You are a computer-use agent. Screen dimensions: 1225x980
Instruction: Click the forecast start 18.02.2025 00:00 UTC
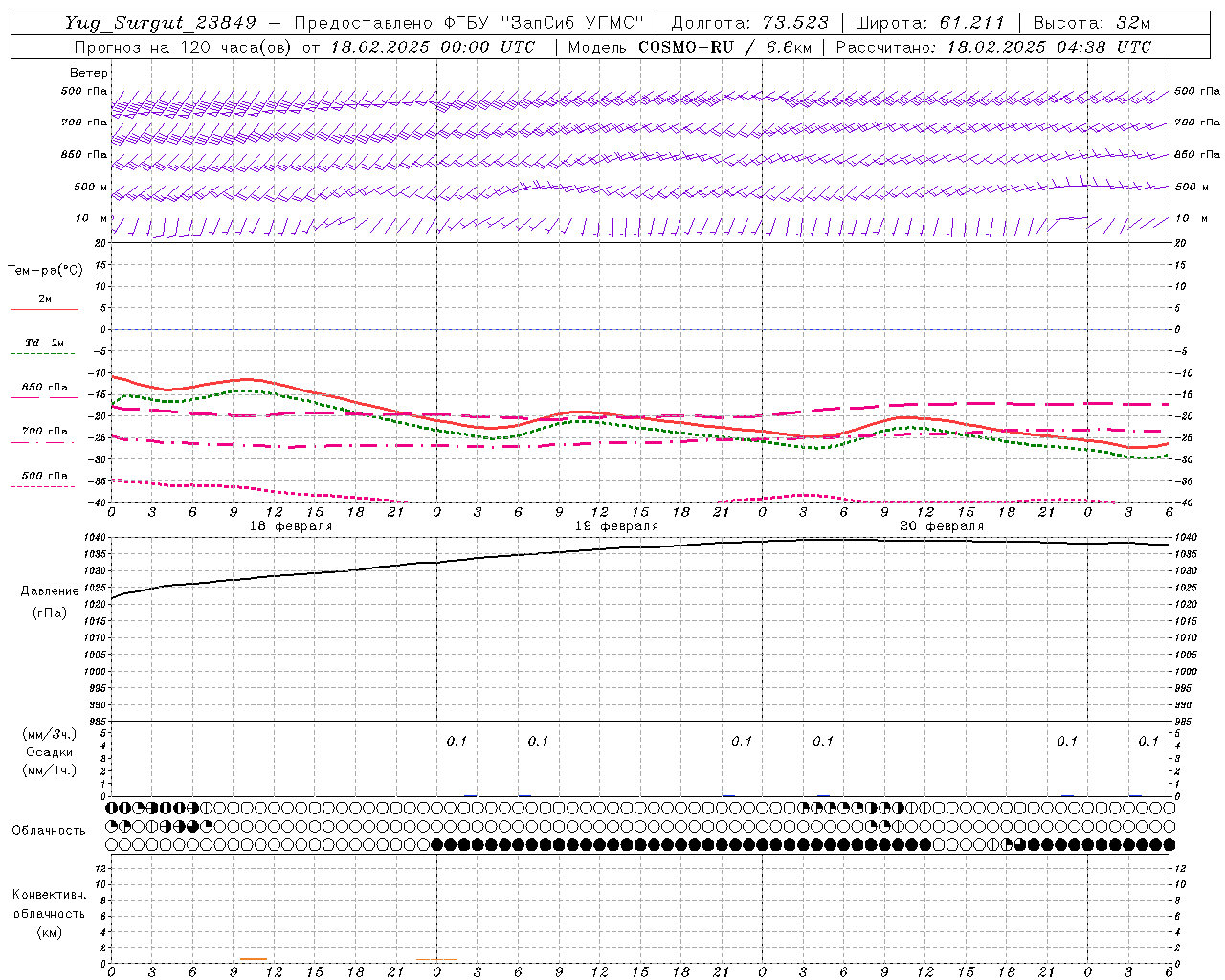tap(434, 47)
